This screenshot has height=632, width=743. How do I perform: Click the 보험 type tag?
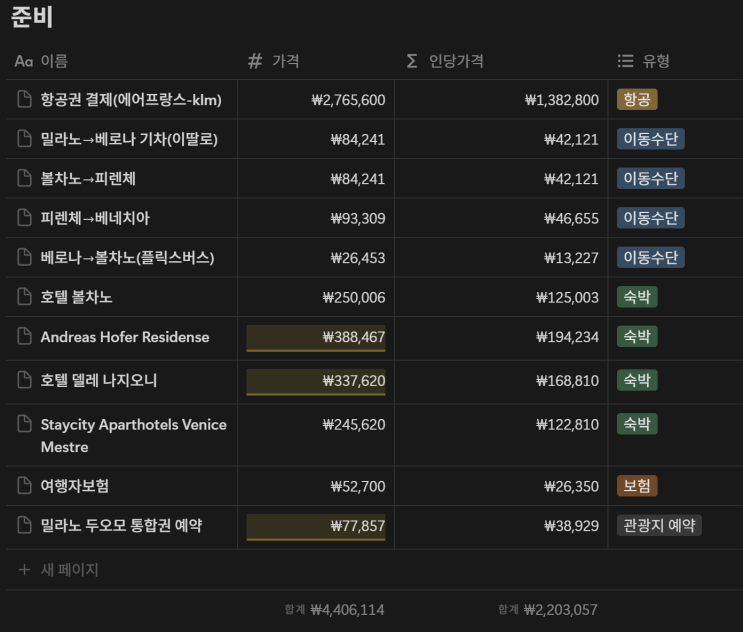pyautogui.click(x=637, y=486)
